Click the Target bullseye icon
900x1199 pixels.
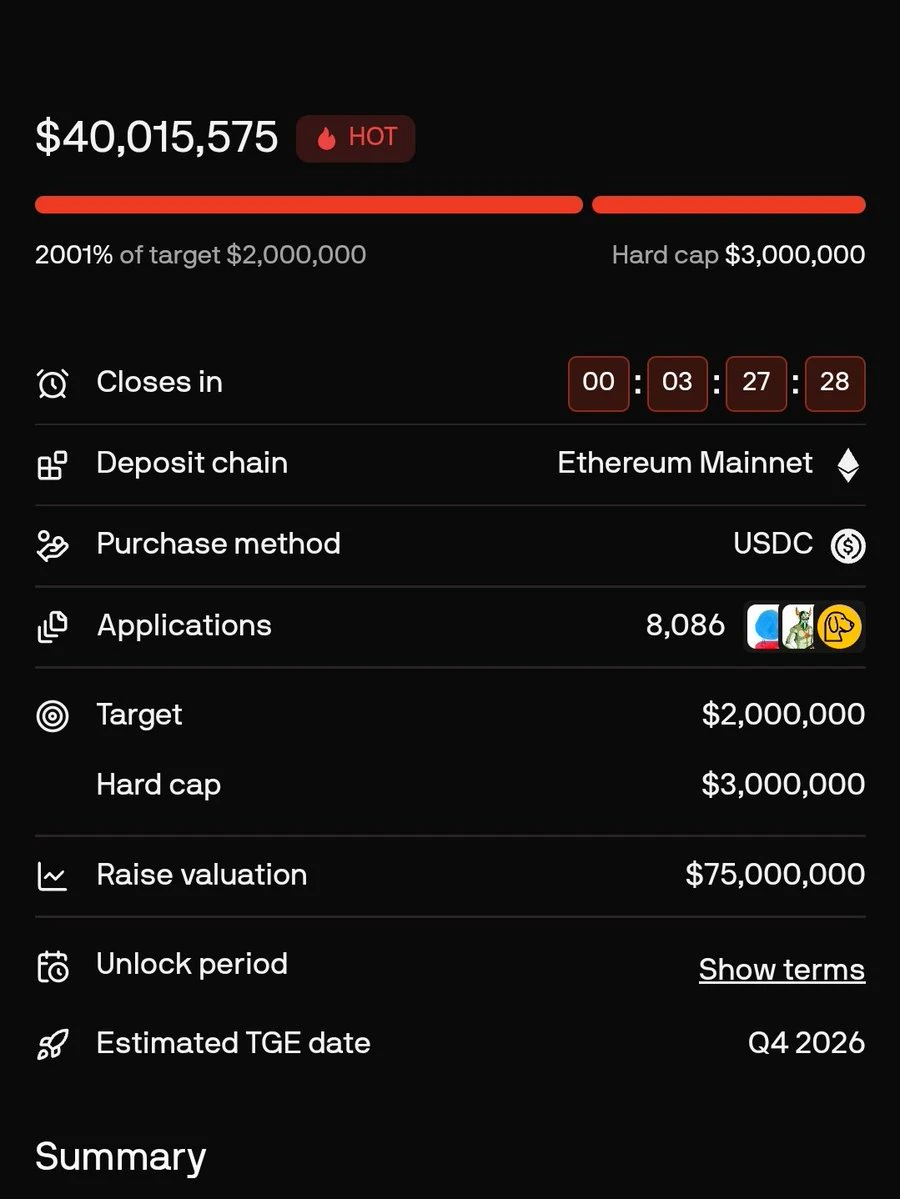[x=53, y=716]
